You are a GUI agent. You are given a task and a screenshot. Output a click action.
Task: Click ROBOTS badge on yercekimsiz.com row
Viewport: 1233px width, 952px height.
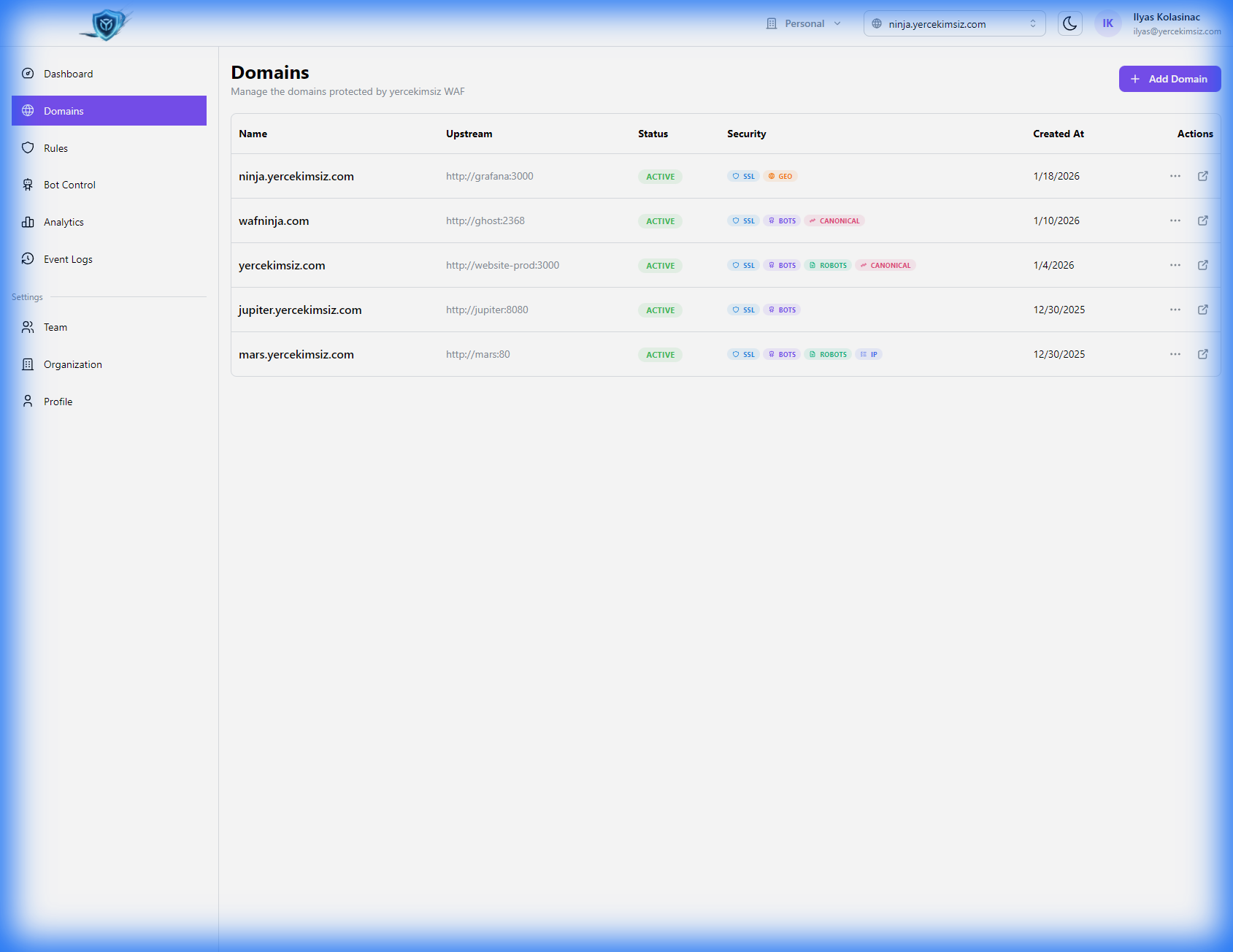point(828,265)
